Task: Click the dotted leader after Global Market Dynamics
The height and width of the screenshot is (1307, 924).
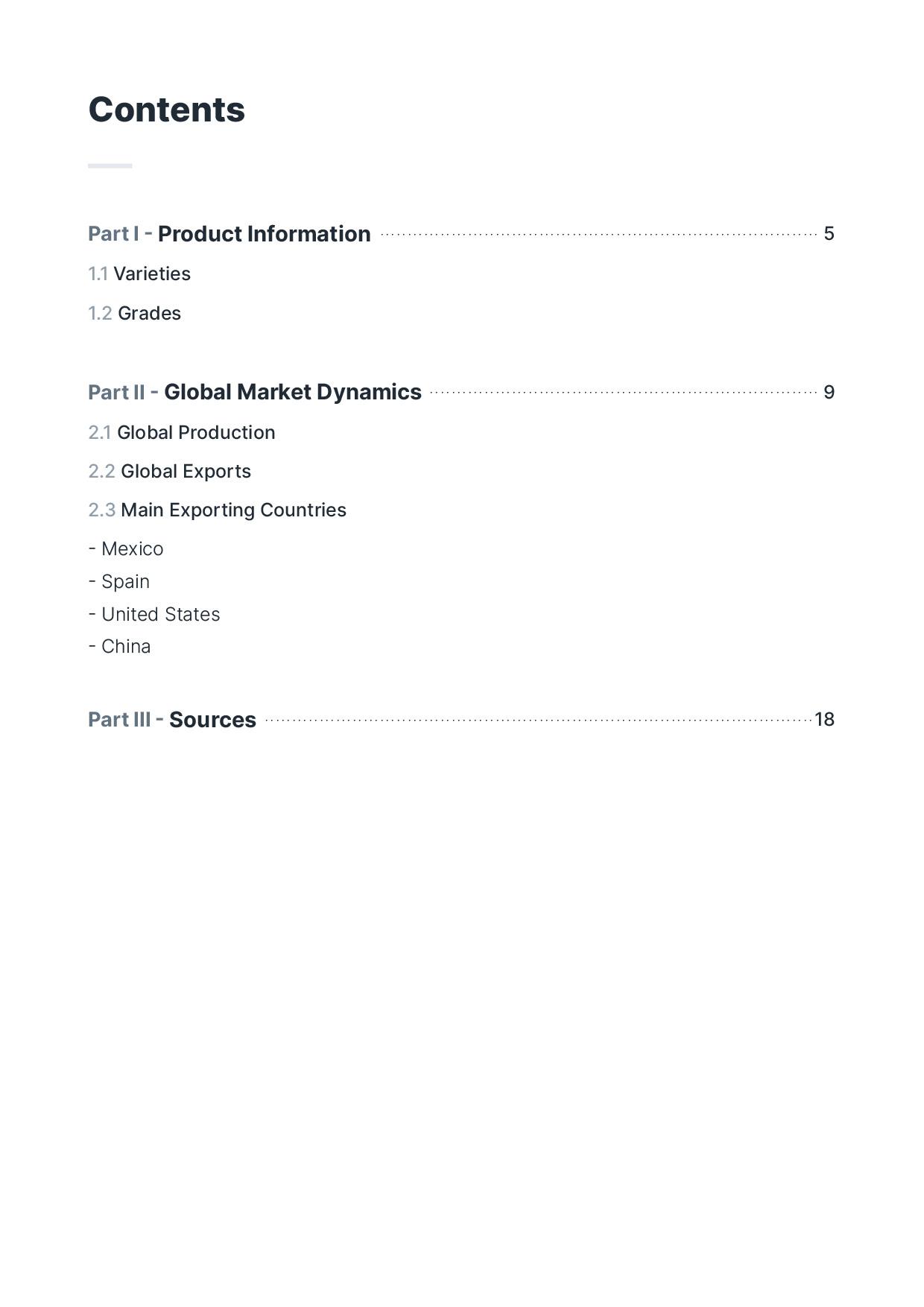Action: coord(623,393)
